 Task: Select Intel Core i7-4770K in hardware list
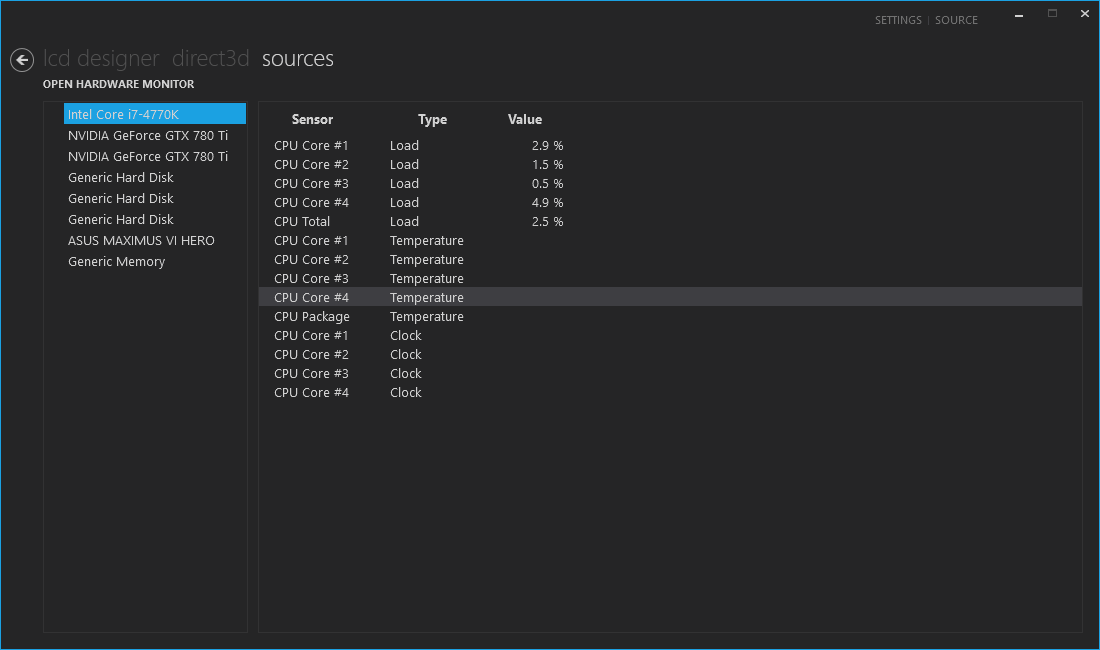(x=155, y=114)
